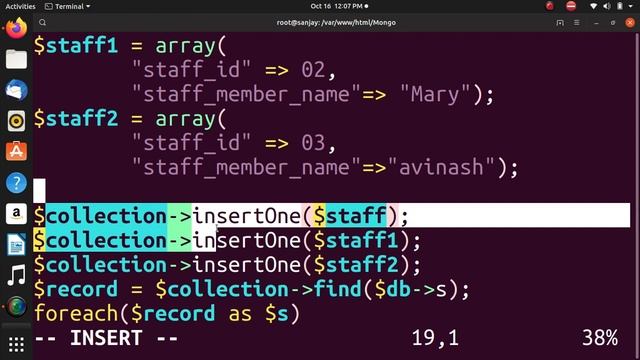The width and height of the screenshot is (640, 360).
Task: Open the terminal hamburger menu
Action: 577,22
